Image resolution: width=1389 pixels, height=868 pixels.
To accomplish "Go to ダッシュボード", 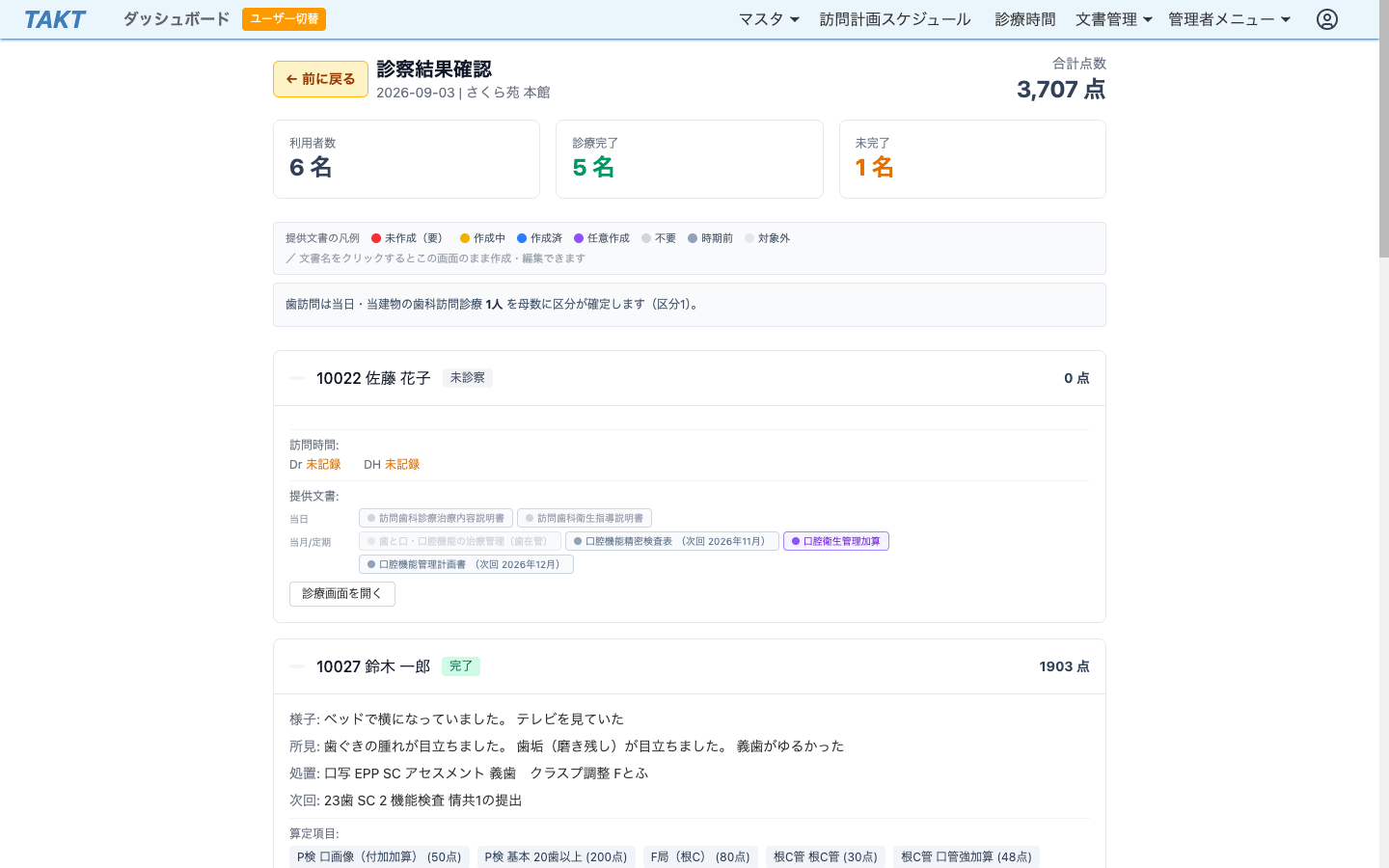I will pos(177,19).
